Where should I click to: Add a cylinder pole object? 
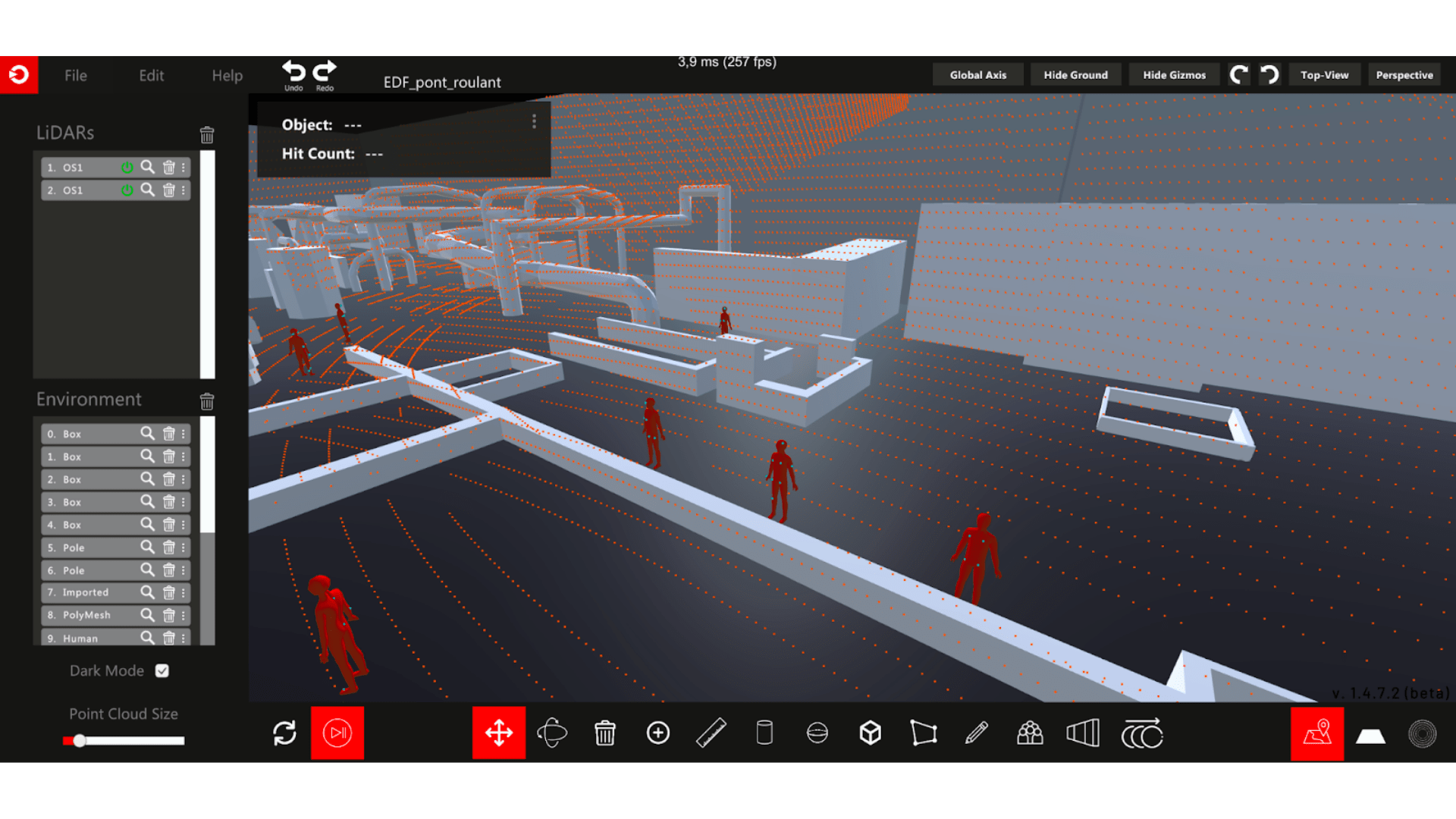[x=764, y=733]
